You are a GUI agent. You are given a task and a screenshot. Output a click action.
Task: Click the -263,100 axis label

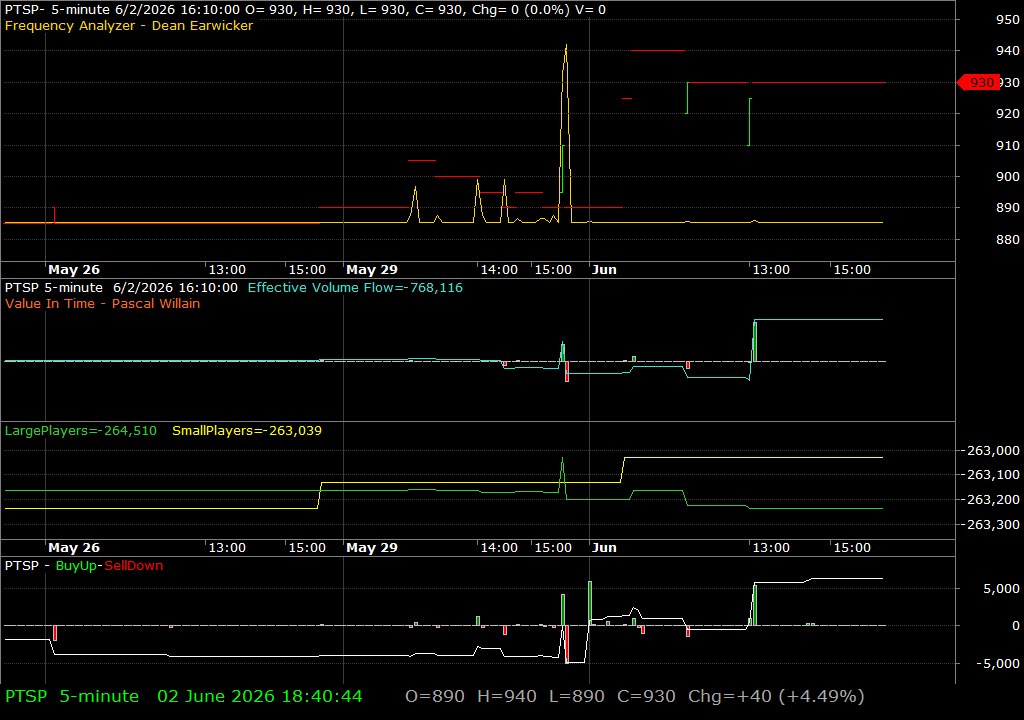[993, 475]
